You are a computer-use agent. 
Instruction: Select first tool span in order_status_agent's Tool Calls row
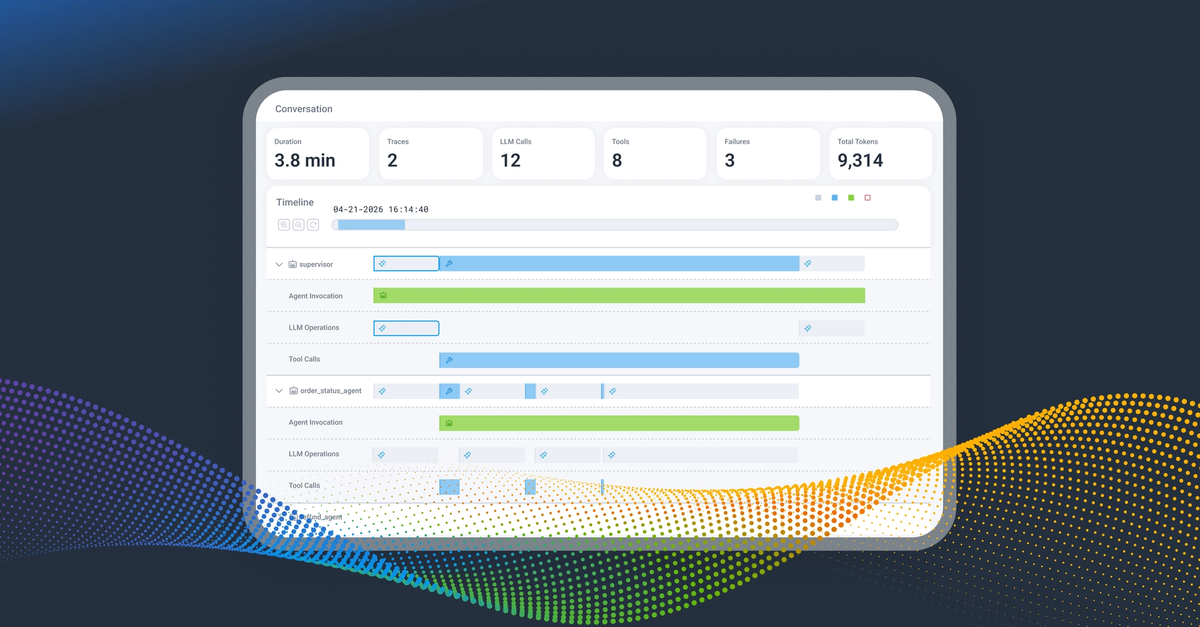[x=449, y=487]
